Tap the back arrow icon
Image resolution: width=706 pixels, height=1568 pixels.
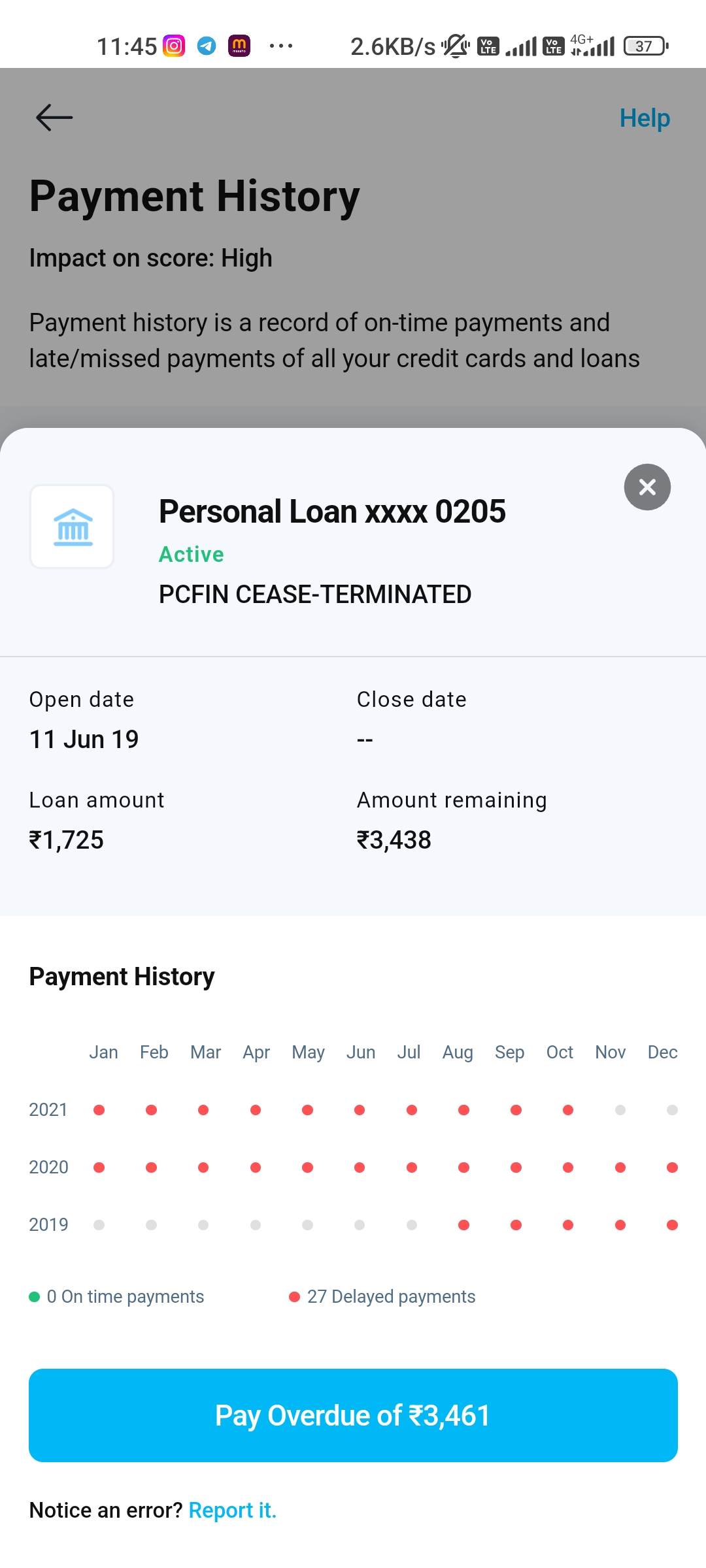point(54,118)
